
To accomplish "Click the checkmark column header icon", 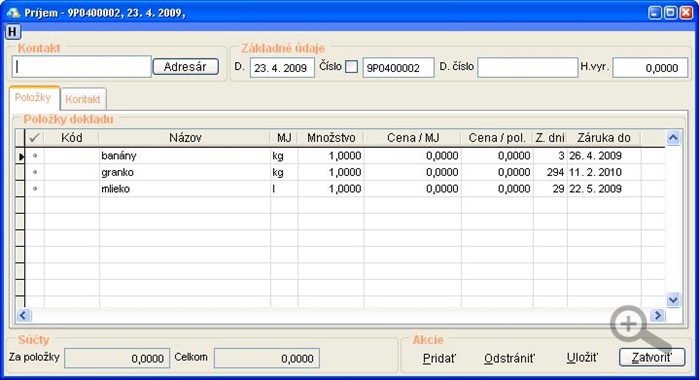I will 34,138.
